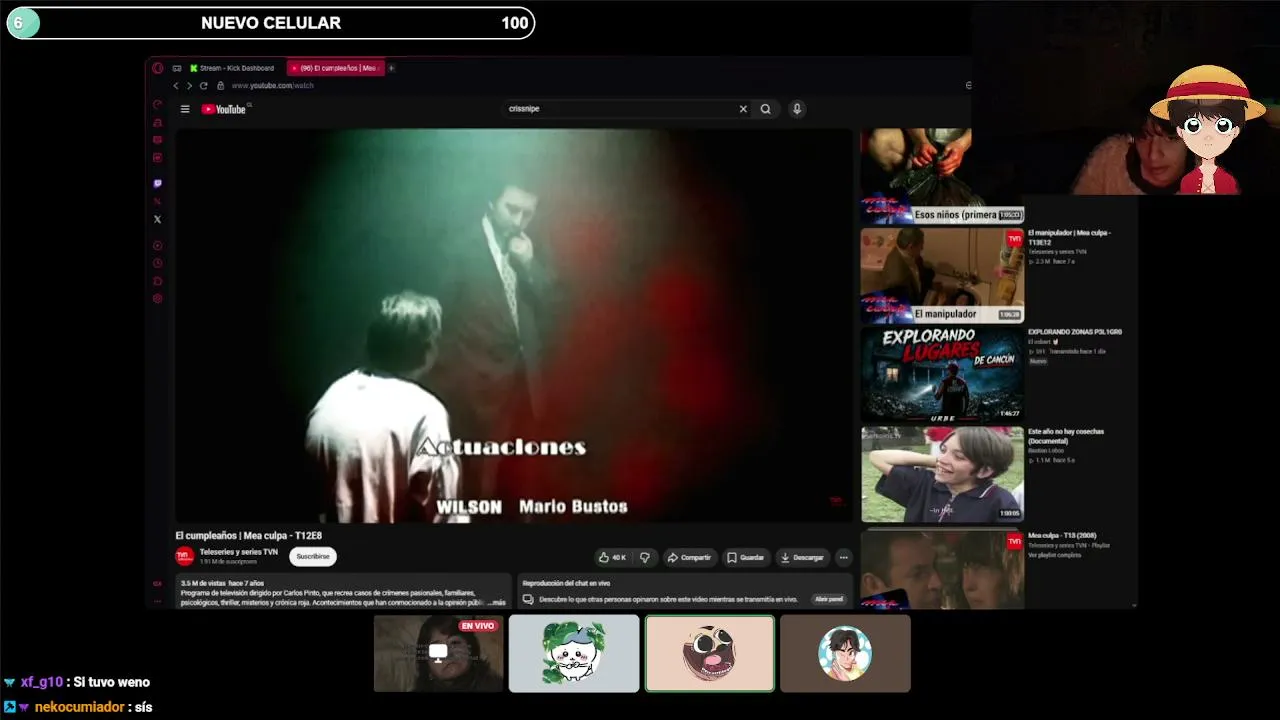Click video title 'El cumpleaños | Mea culpa - T12E8'
1280x720 pixels.
pyautogui.click(x=249, y=536)
